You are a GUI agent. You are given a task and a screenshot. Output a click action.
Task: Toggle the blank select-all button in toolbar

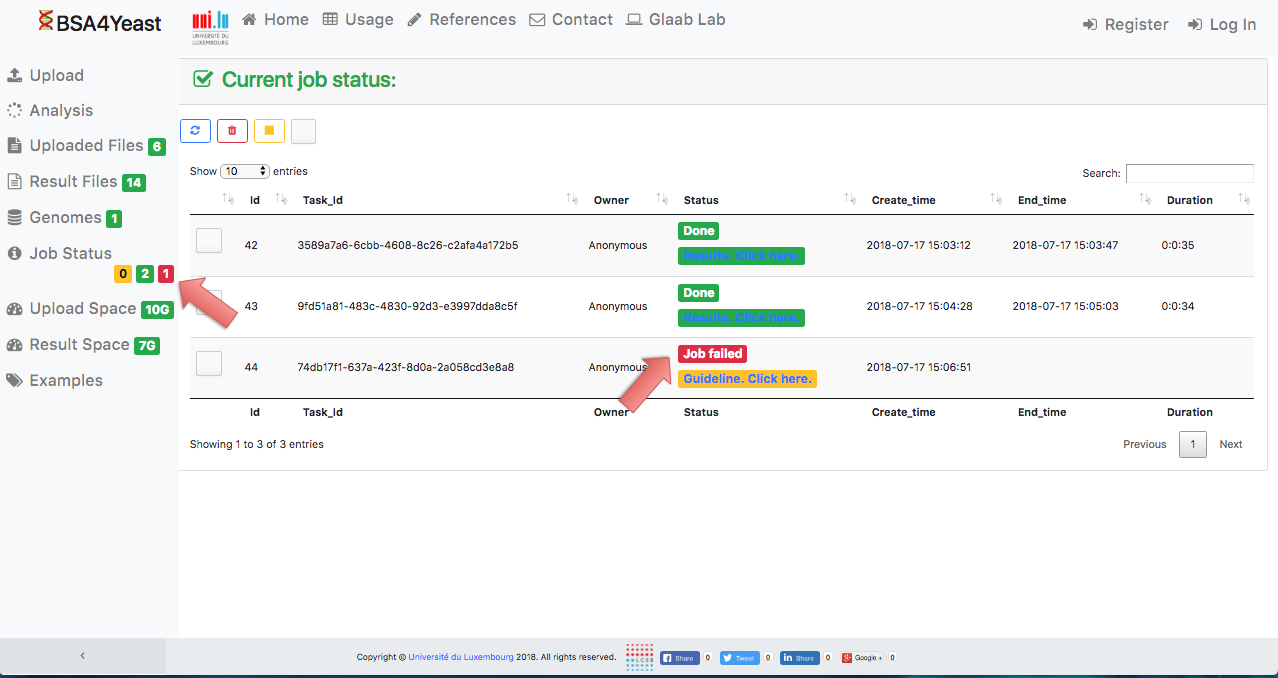point(303,131)
